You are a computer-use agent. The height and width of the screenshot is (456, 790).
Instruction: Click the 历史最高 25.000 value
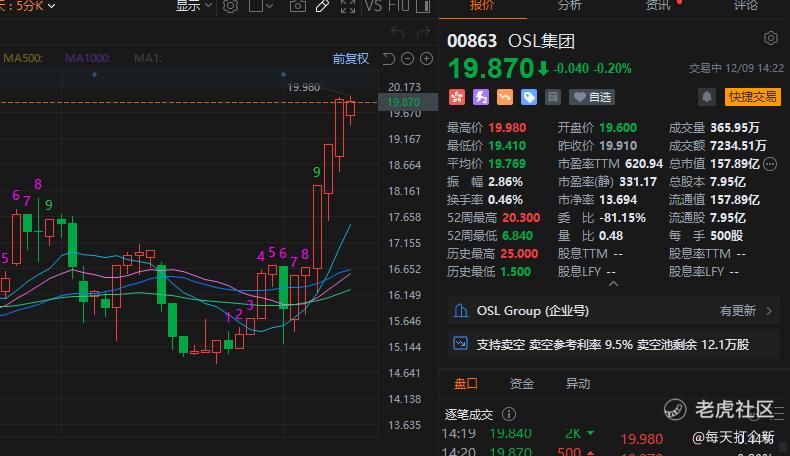point(519,253)
